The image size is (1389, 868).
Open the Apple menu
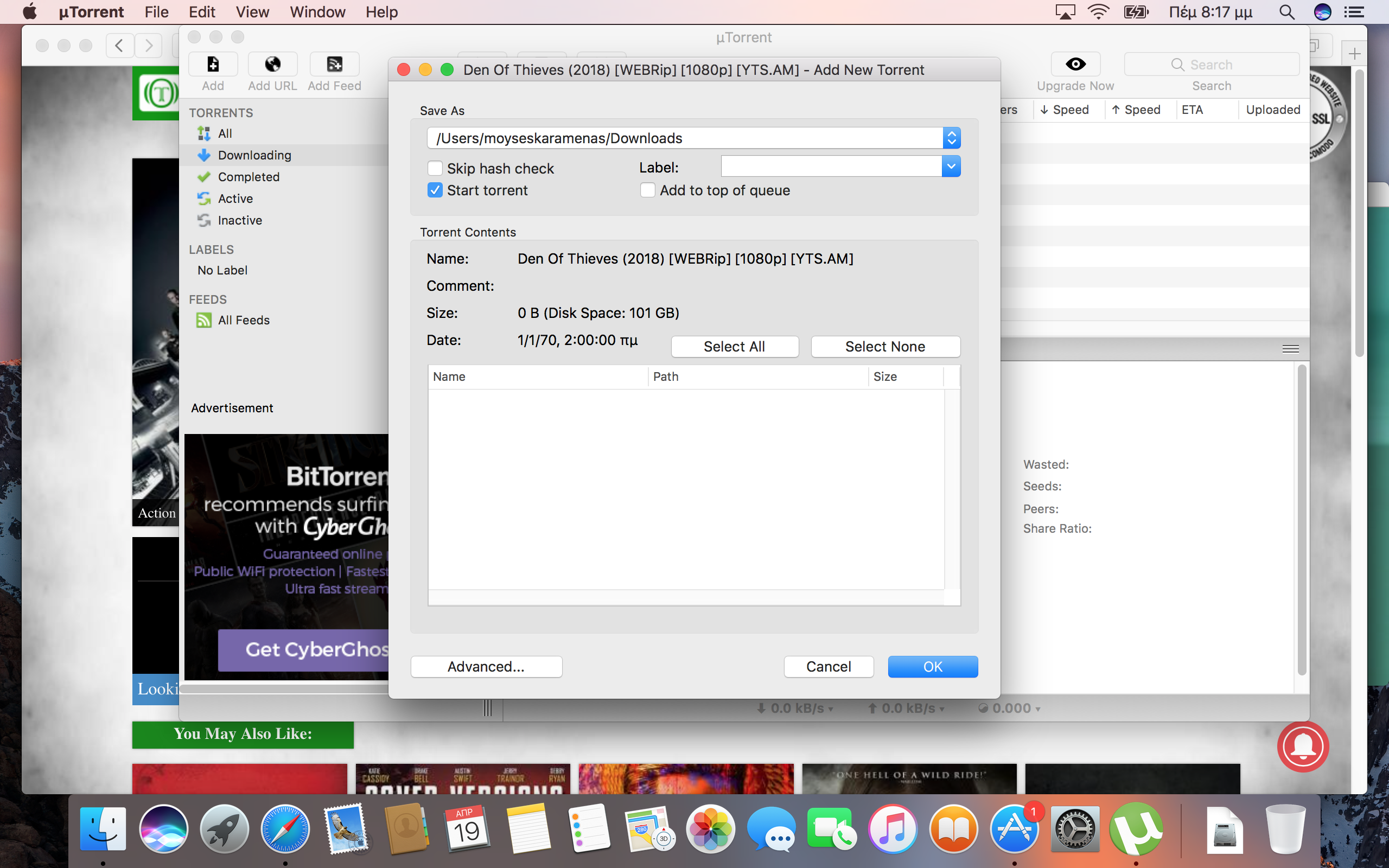coord(30,11)
